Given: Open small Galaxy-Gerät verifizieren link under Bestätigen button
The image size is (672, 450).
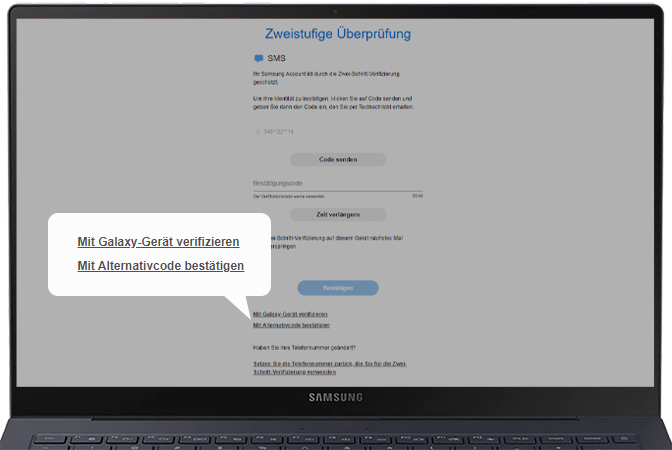Looking at the screenshot, I should [x=290, y=314].
